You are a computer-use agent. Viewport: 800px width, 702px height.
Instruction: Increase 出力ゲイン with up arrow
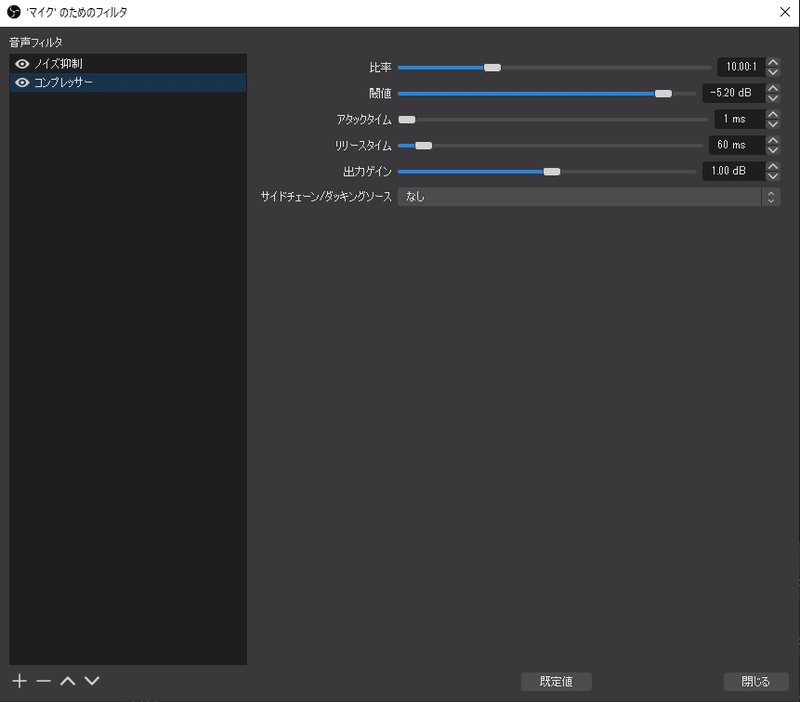pos(773,166)
